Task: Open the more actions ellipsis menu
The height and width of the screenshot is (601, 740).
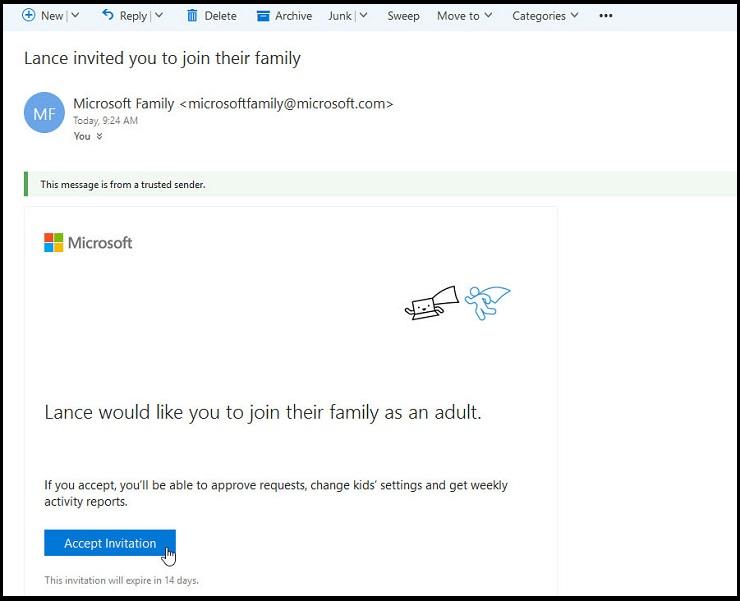Action: click(605, 16)
